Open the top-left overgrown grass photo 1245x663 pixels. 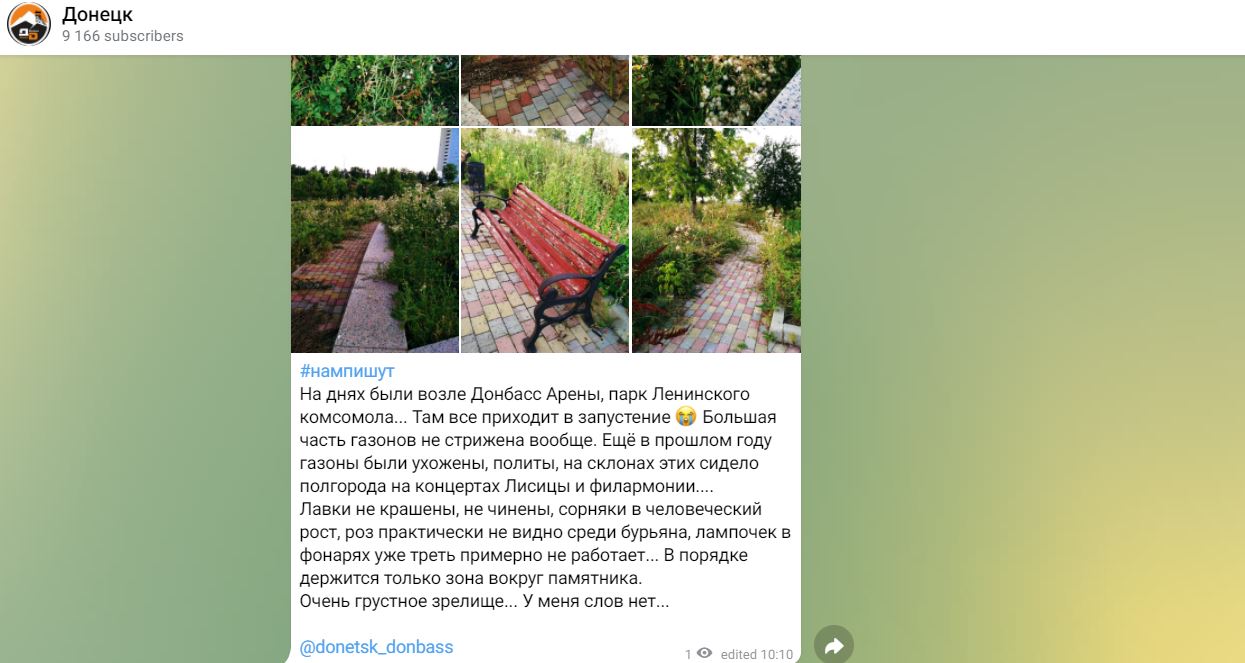[375, 90]
